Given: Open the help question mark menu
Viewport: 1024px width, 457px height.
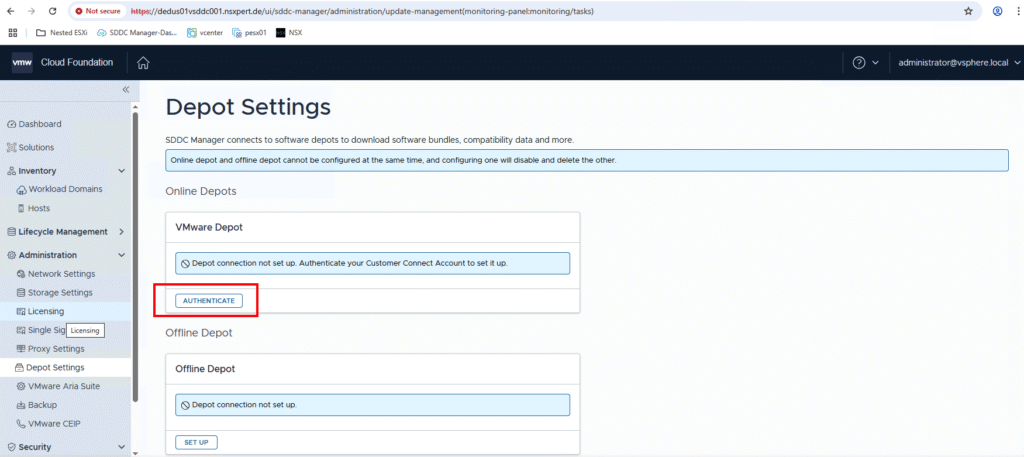Looking at the screenshot, I should pyautogui.click(x=859, y=63).
